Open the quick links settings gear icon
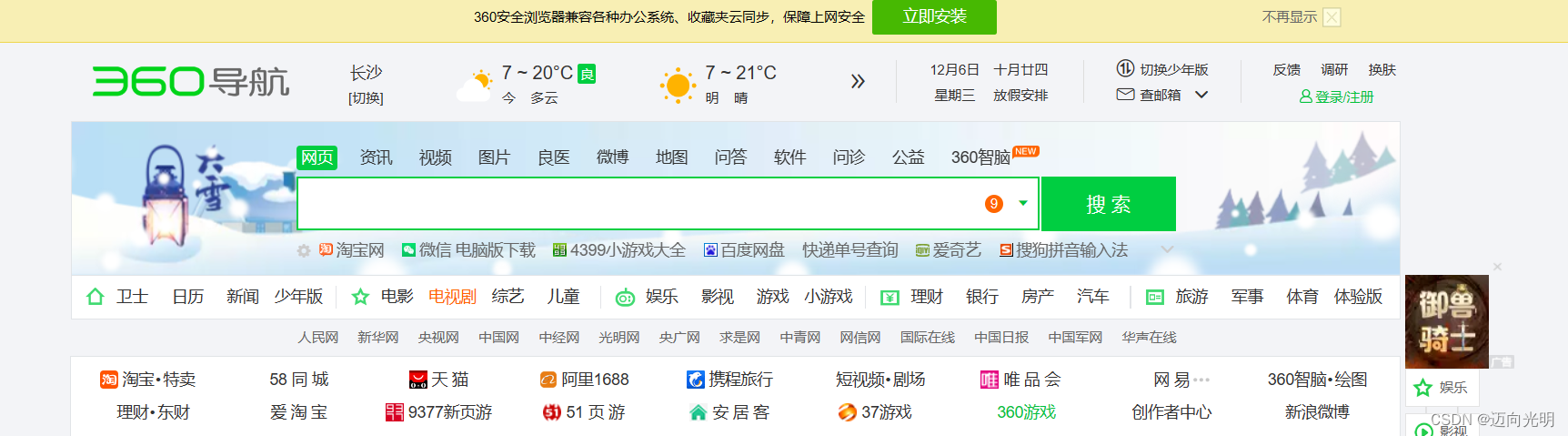 tap(304, 250)
